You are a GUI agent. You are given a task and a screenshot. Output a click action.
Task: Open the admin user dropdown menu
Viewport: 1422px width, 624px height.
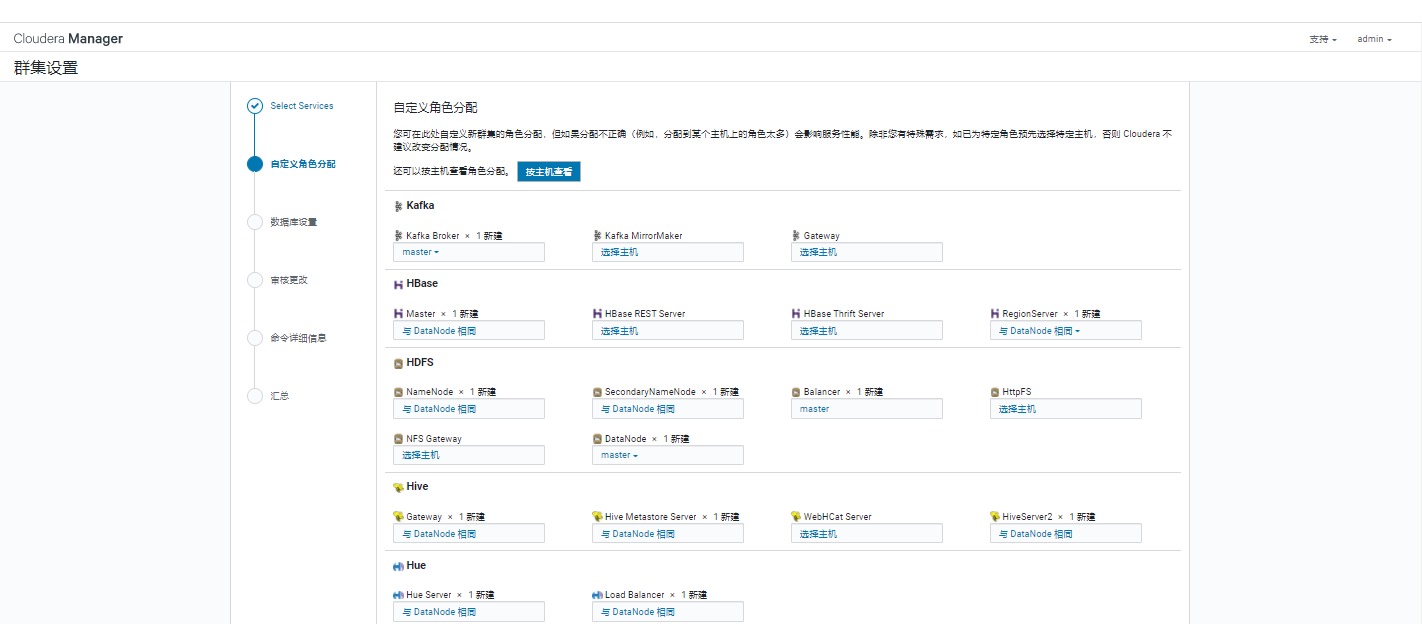(1374, 39)
